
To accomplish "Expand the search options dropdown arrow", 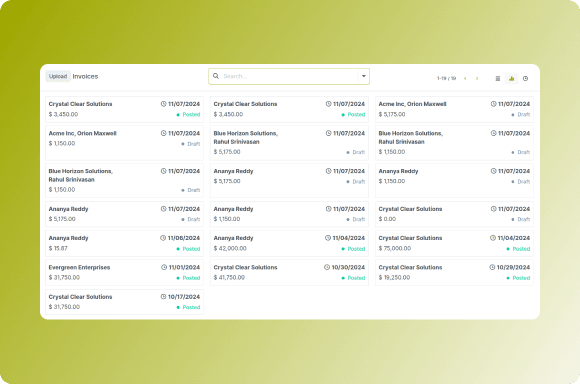I will (364, 76).
